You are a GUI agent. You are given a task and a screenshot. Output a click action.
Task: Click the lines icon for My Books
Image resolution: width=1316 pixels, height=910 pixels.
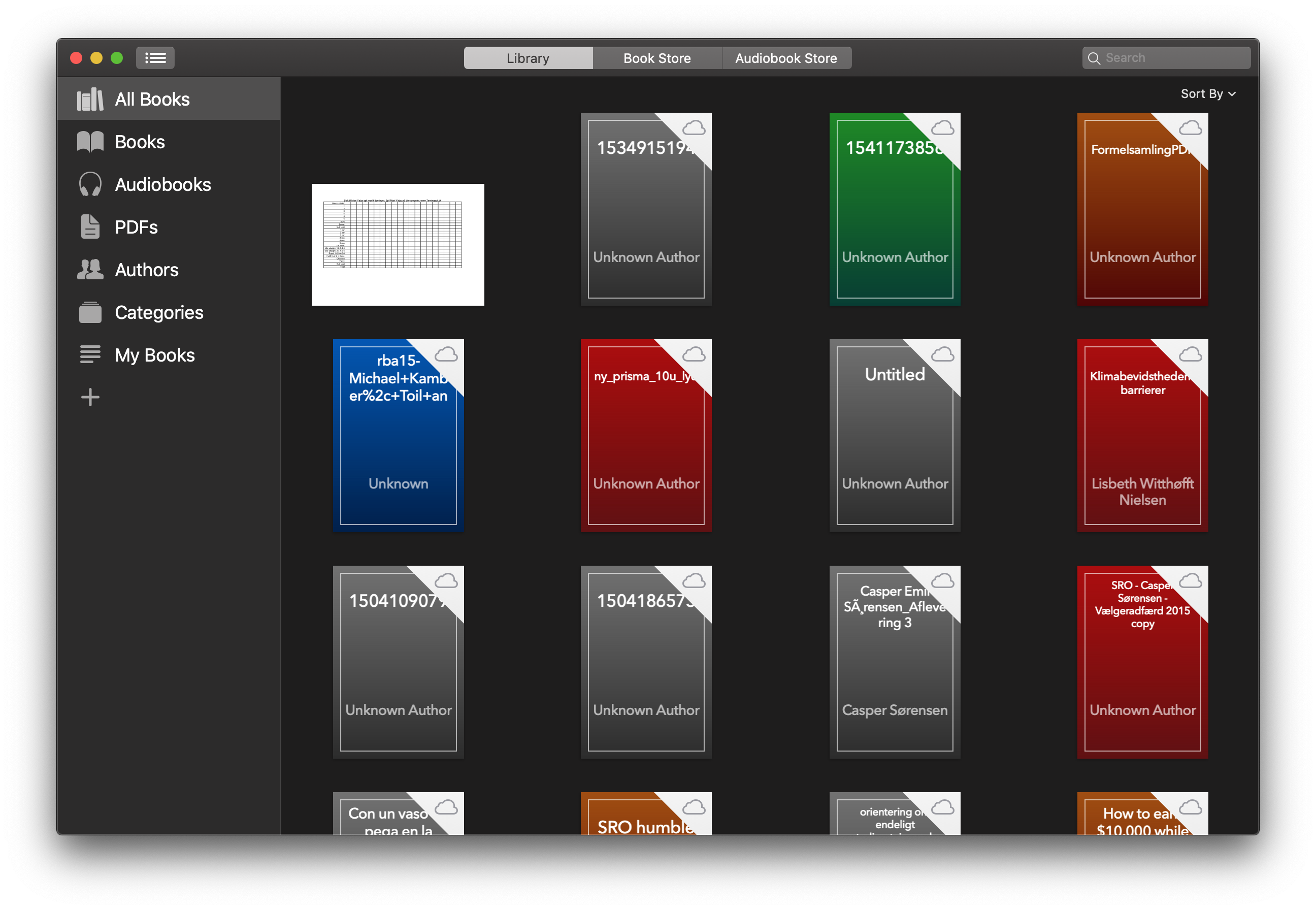pos(90,354)
